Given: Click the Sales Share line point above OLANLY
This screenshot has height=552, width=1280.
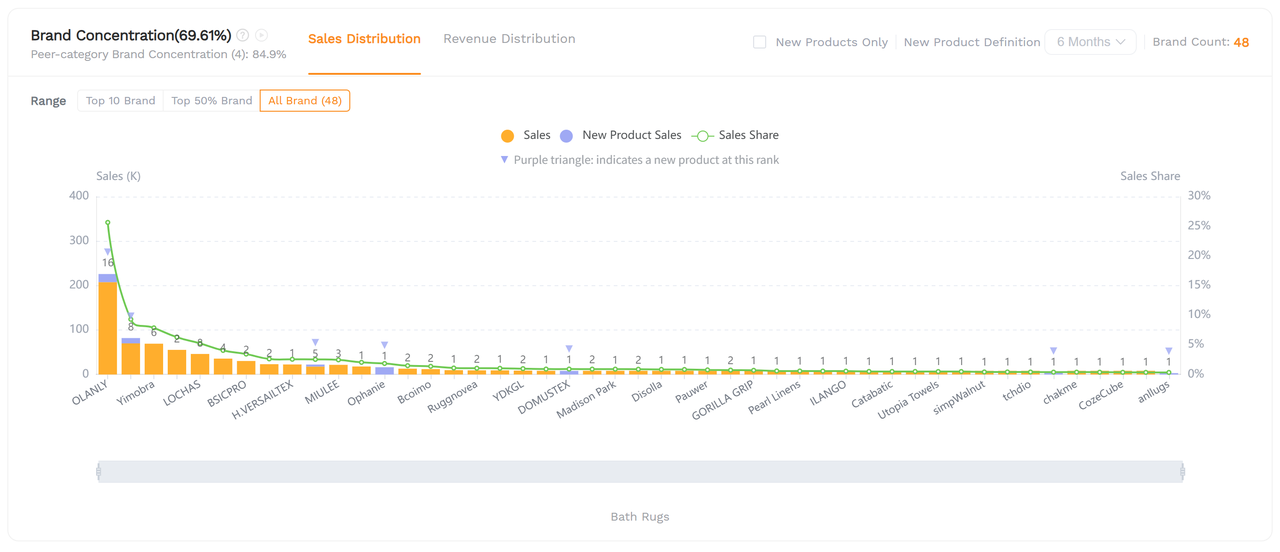Looking at the screenshot, I should click(x=108, y=223).
